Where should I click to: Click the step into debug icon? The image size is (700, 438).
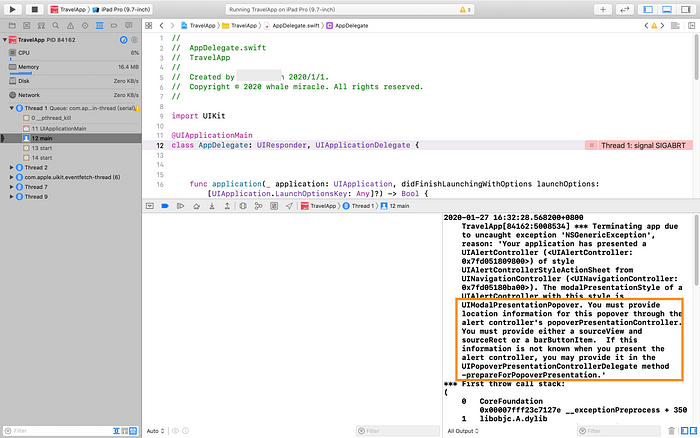[x=212, y=206]
